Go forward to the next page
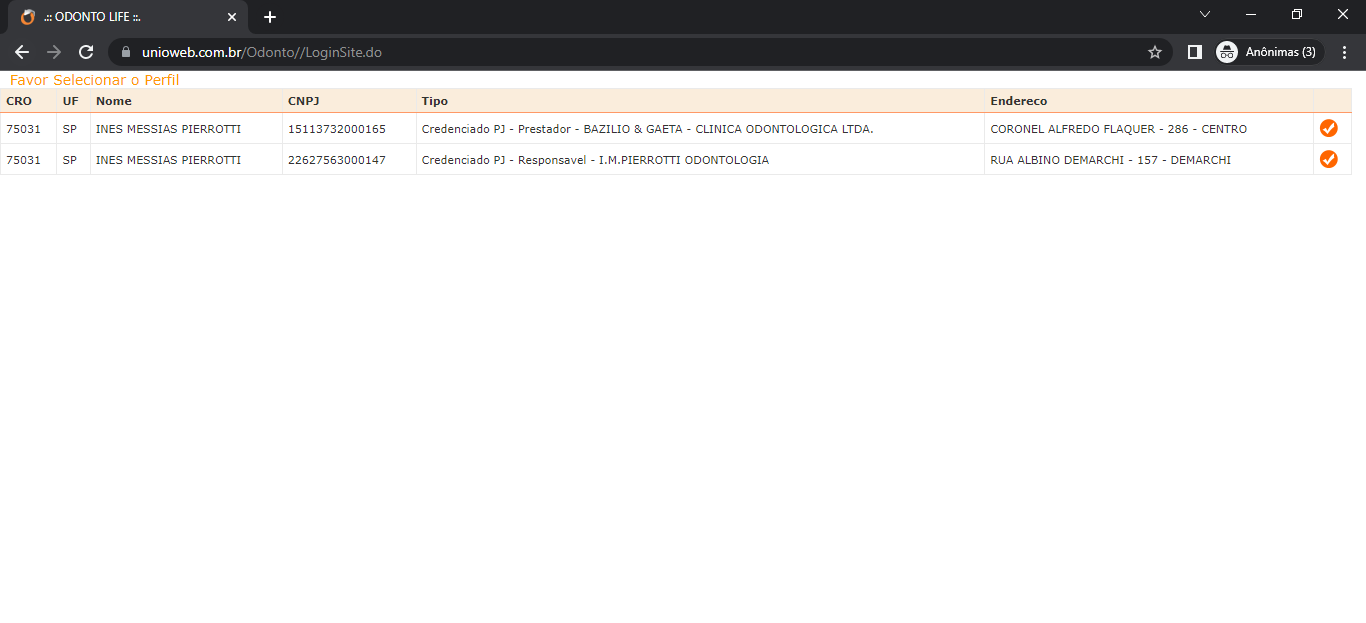1366x623 pixels. tap(54, 52)
